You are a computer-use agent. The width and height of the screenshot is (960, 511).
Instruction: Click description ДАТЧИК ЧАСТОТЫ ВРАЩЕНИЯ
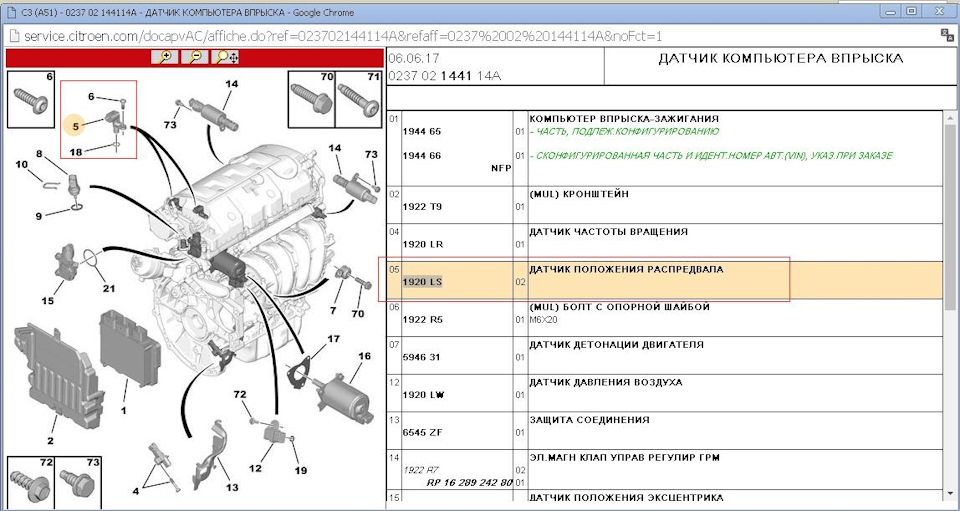(x=609, y=232)
